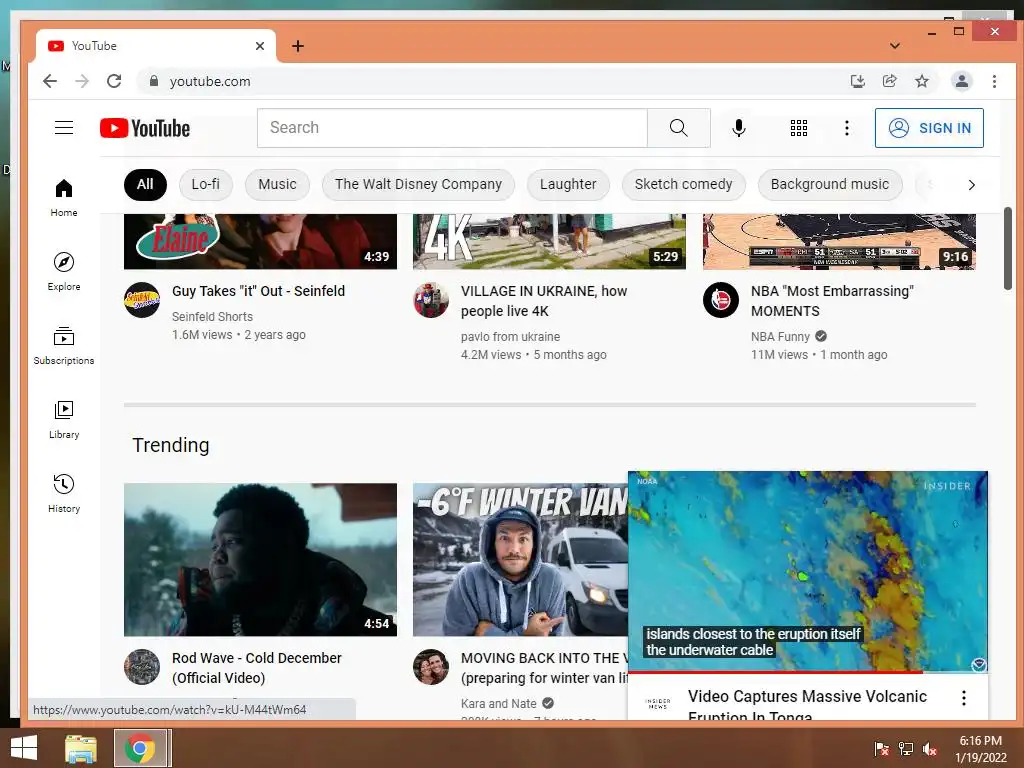
Task: Click the SIGN IN button
Action: pyautogui.click(x=929, y=128)
